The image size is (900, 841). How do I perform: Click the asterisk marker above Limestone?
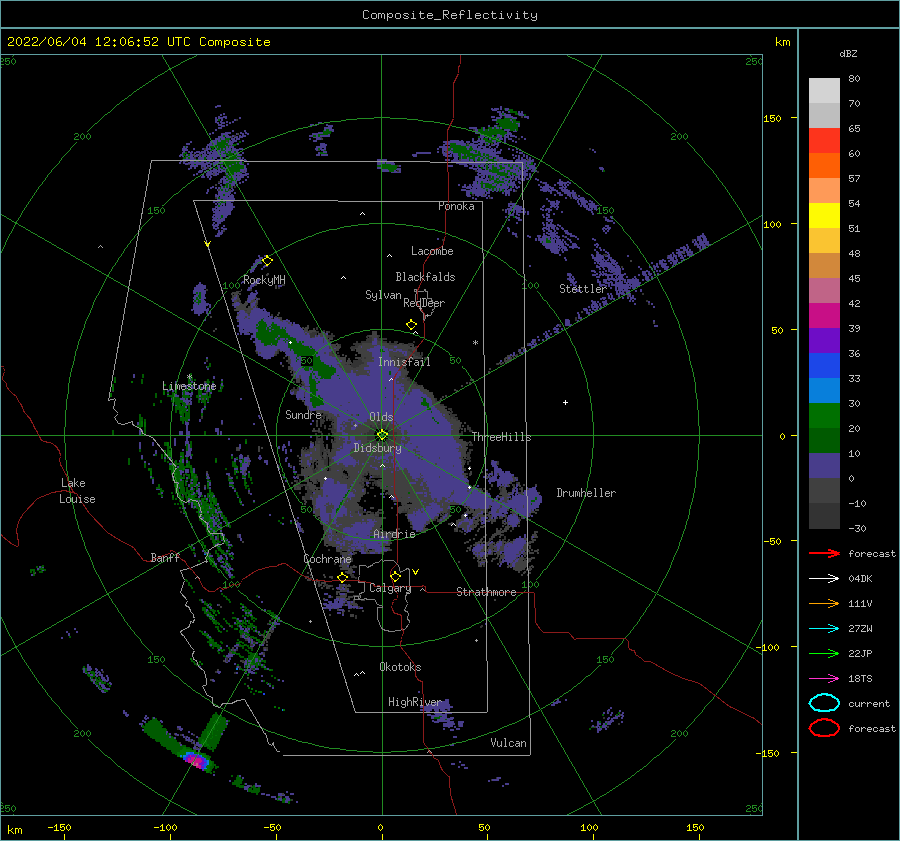click(189, 377)
